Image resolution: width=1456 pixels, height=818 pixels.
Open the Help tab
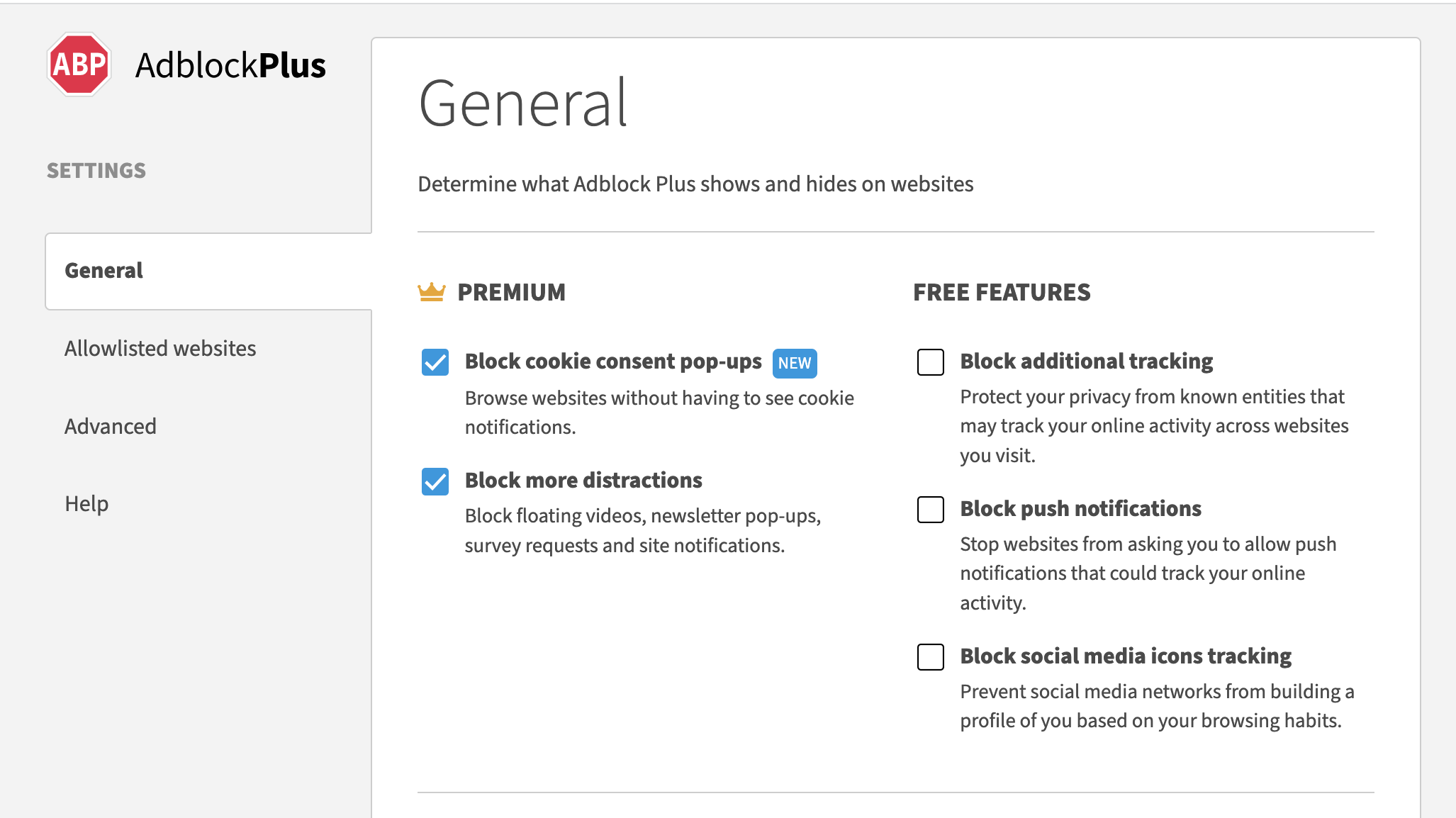[86, 504]
